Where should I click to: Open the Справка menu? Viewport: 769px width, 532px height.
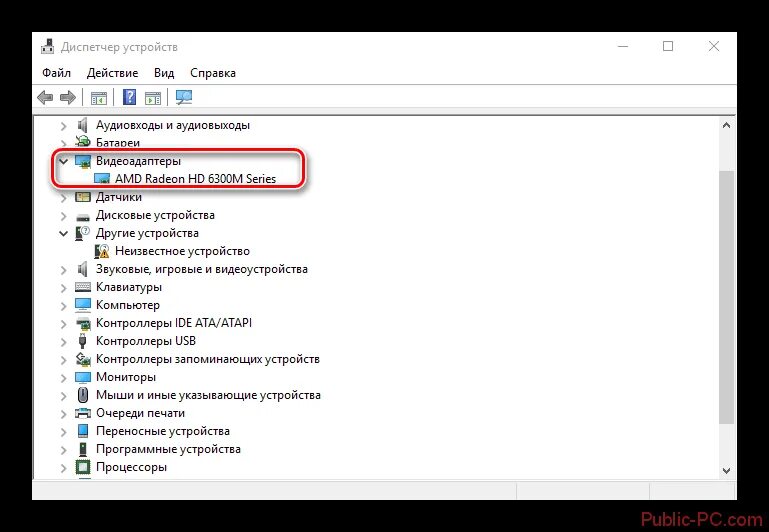[213, 73]
